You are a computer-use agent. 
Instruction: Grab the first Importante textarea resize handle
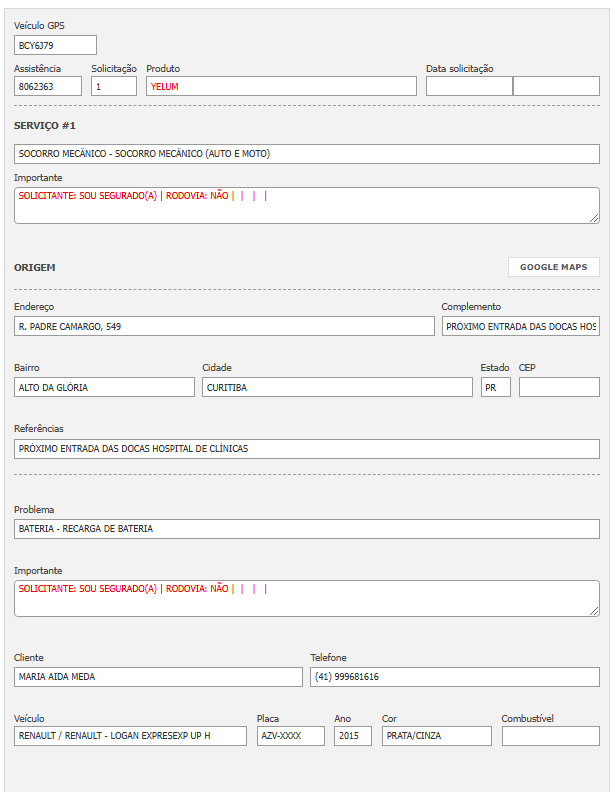click(594, 218)
